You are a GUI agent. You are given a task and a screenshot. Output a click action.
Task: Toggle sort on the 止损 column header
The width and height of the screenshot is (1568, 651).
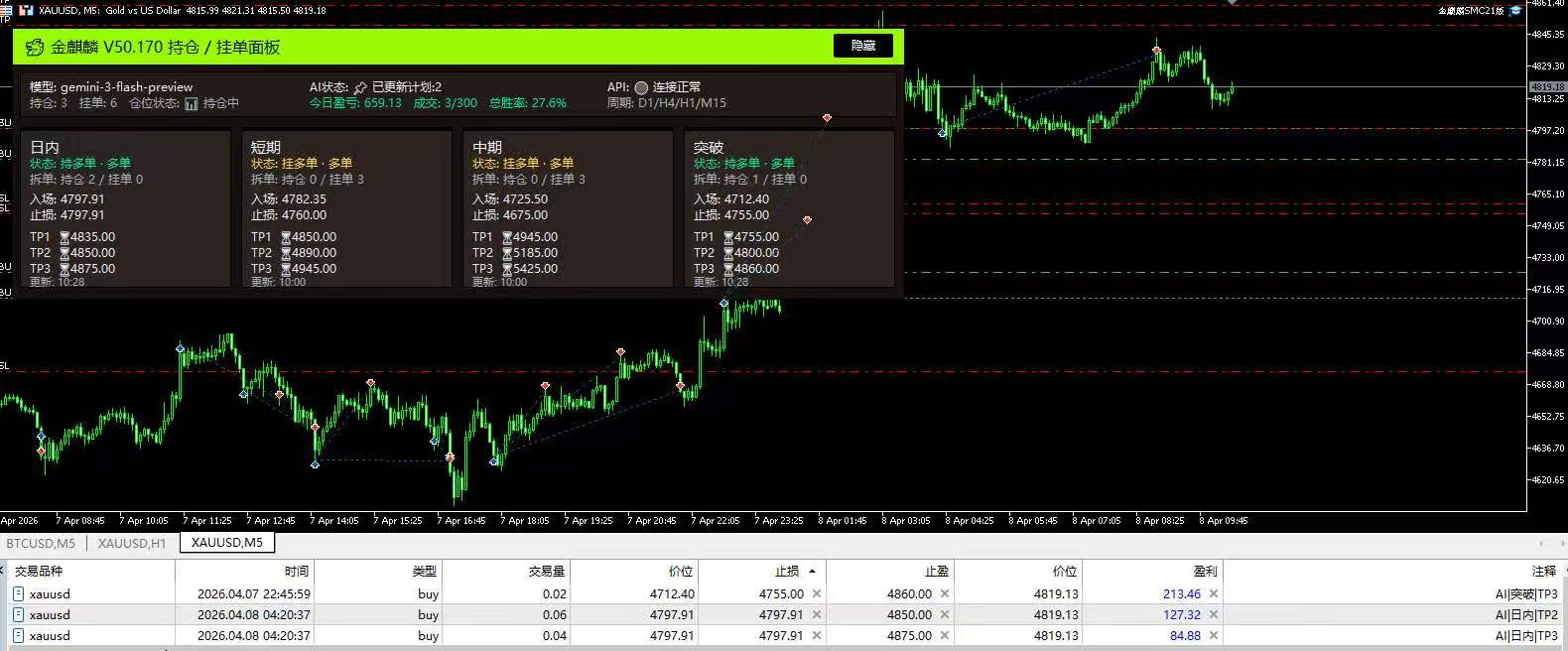[762, 571]
